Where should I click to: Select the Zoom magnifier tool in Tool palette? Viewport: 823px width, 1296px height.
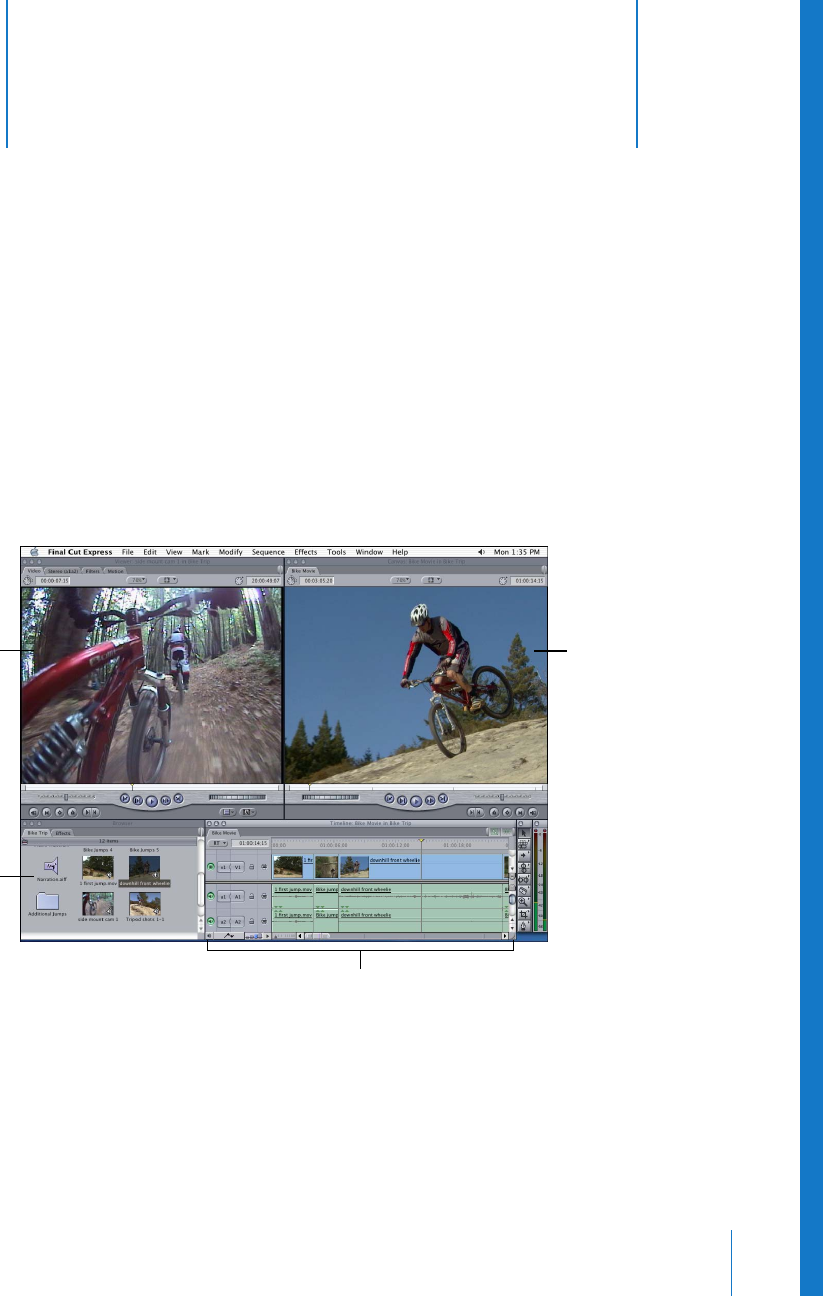coord(524,901)
